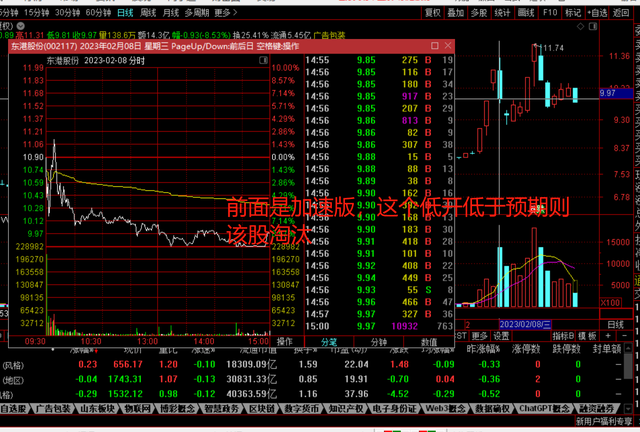Click the 返回 button
640x432 pixels.
[x=621, y=13]
